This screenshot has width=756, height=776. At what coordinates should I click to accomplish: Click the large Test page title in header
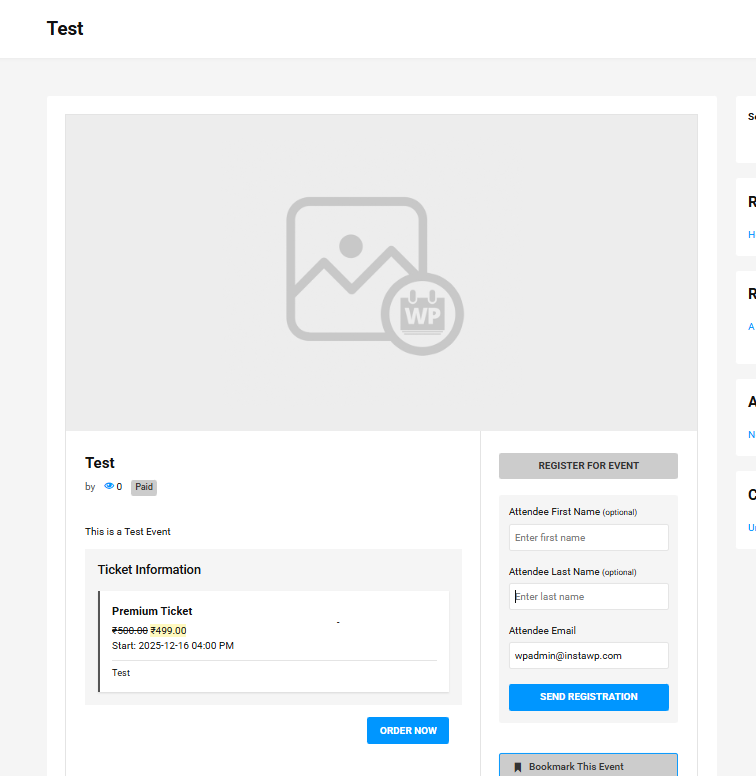click(65, 29)
